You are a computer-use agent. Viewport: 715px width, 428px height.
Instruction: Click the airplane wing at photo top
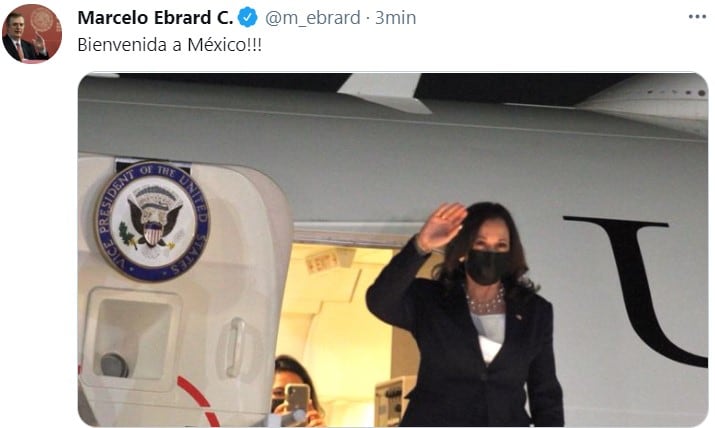pyautogui.click(x=384, y=93)
